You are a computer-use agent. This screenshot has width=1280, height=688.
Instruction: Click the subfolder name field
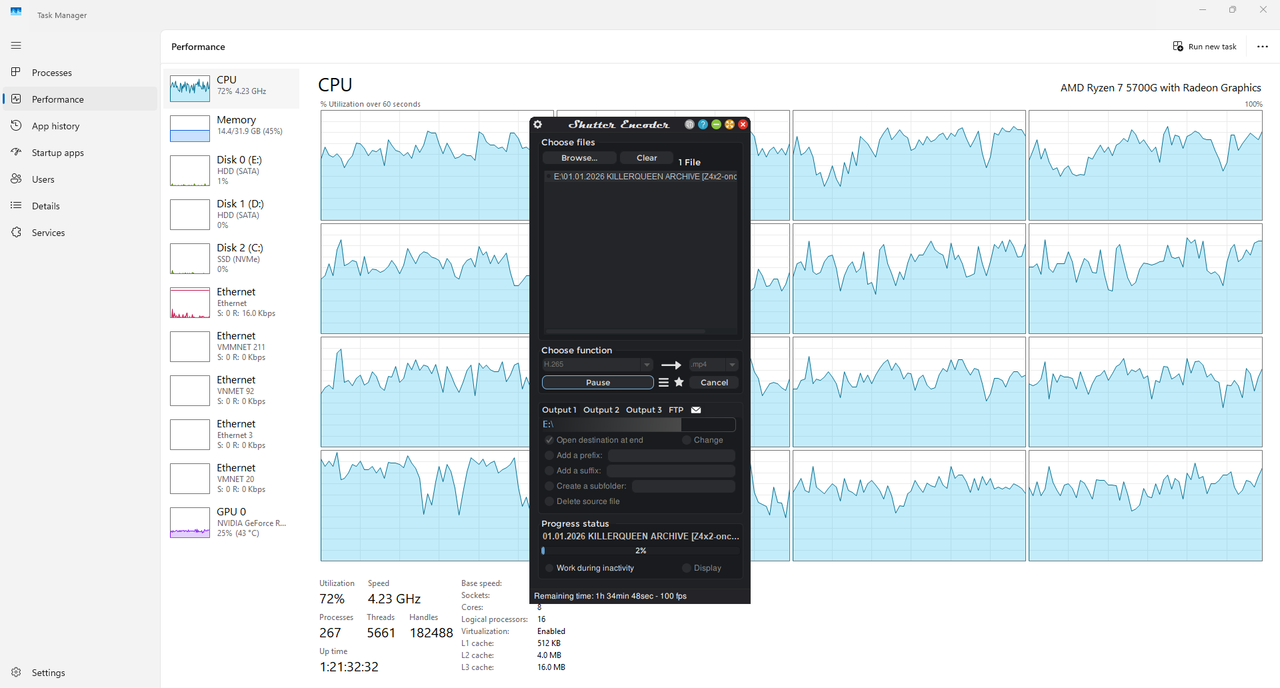tap(683, 486)
